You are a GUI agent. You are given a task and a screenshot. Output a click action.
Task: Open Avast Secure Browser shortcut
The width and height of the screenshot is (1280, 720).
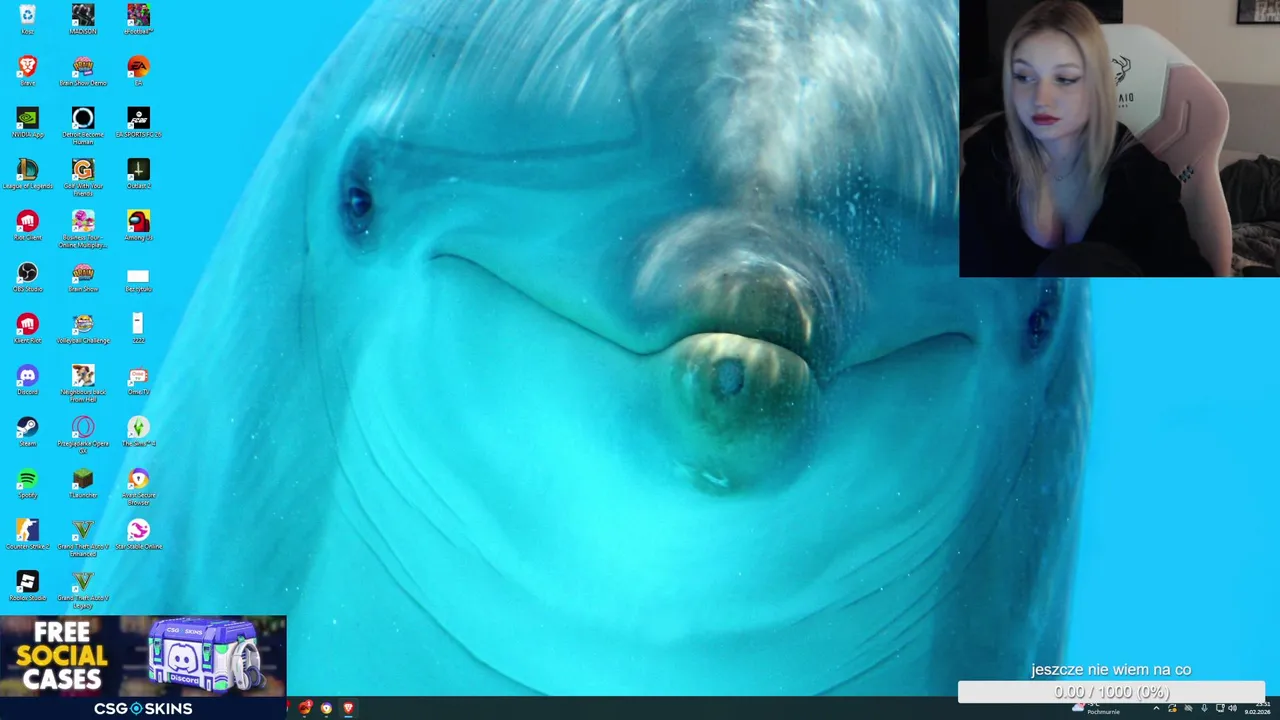coord(138,486)
